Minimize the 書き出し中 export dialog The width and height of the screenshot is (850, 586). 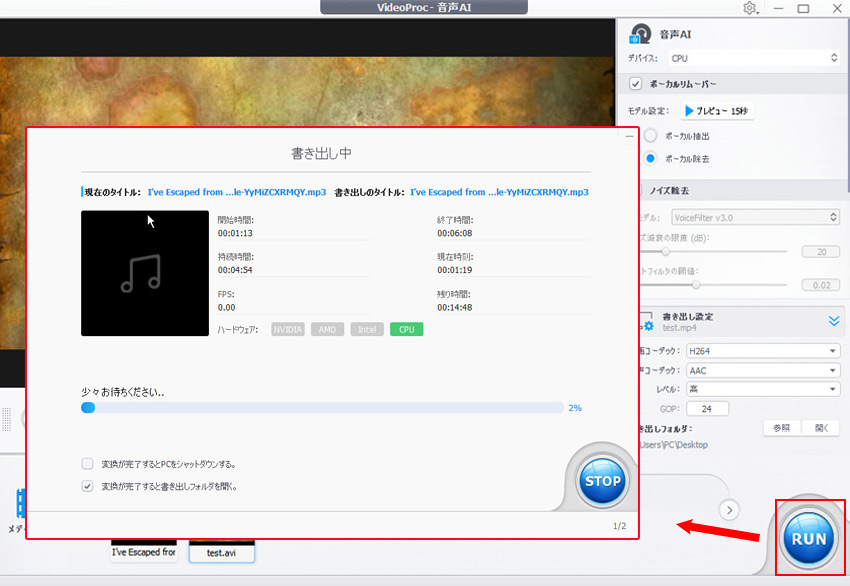coord(628,135)
